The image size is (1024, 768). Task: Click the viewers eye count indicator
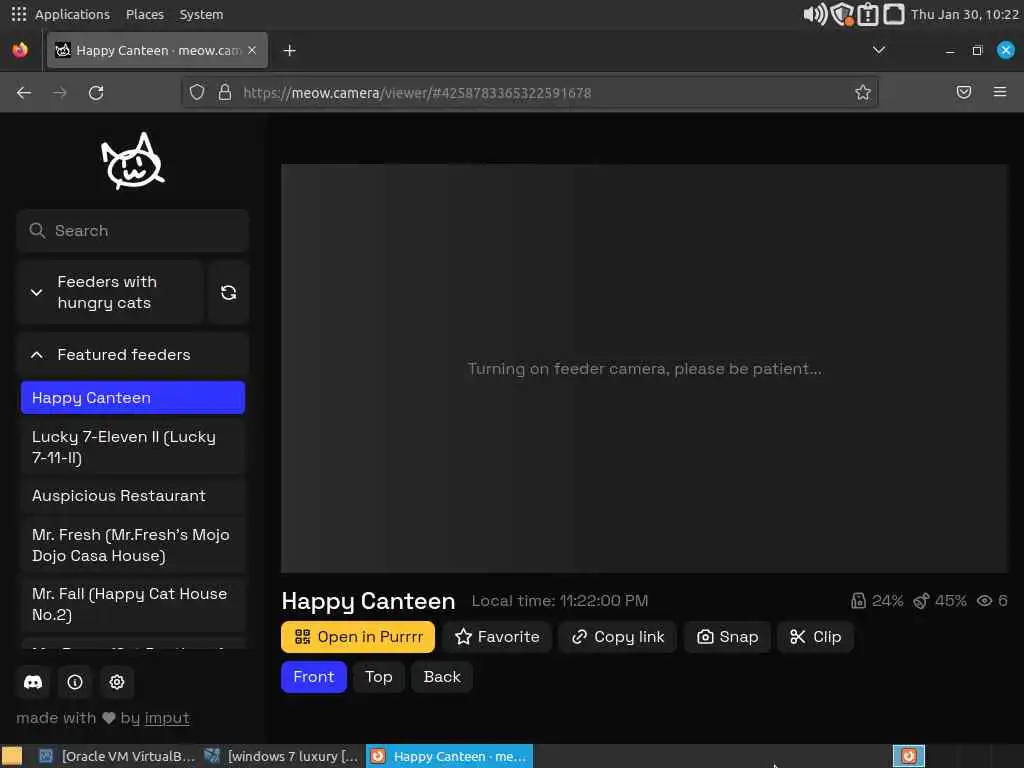pyautogui.click(x=992, y=601)
